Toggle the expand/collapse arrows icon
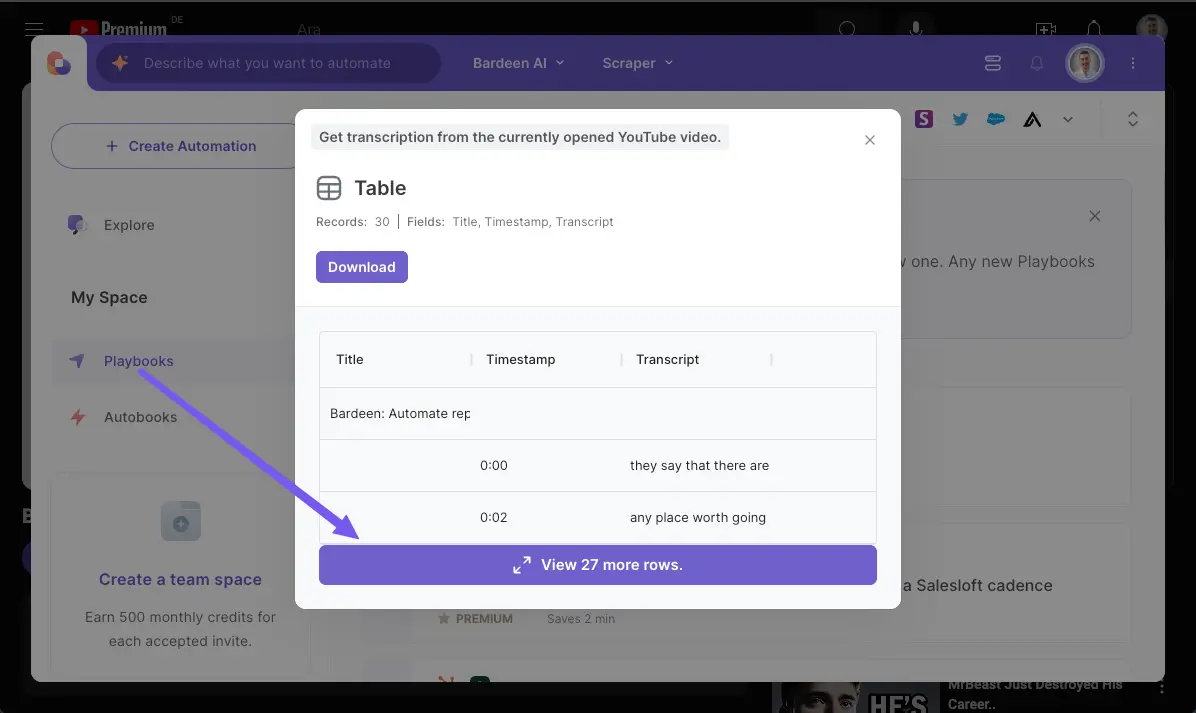This screenshot has width=1196, height=713. pyautogui.click(x=1133, y=119)
